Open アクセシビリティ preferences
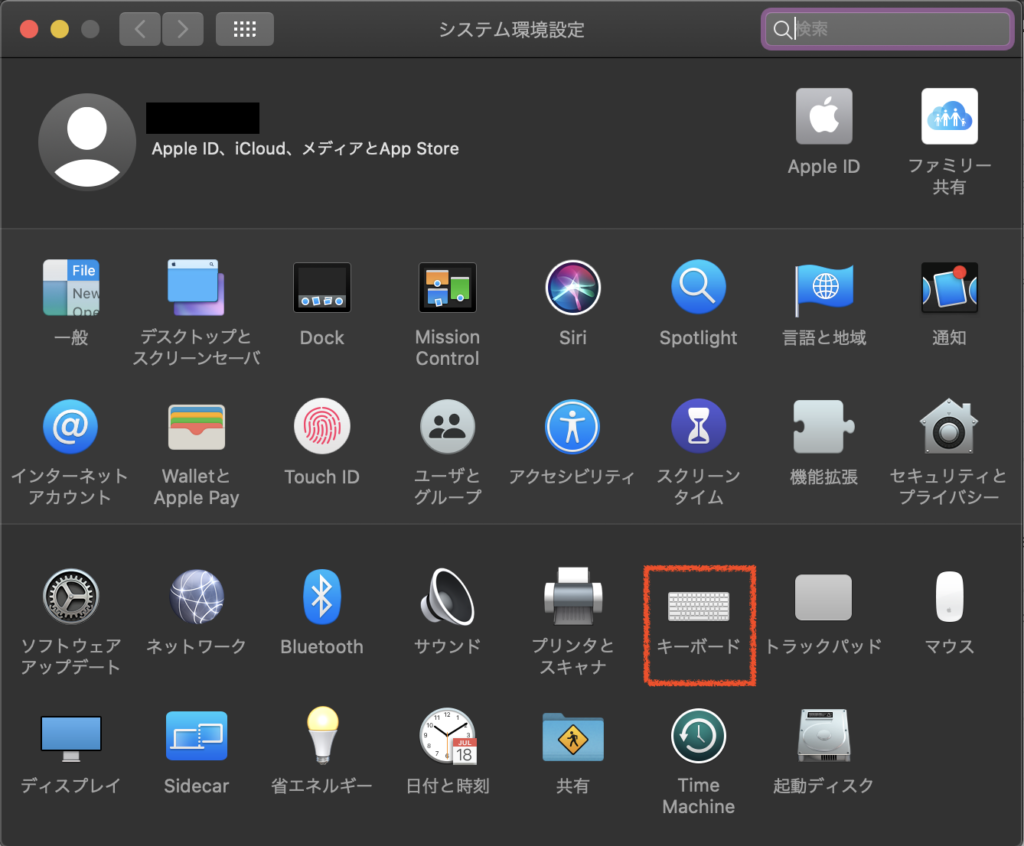1024x846 pixels. tap(573, 427)
